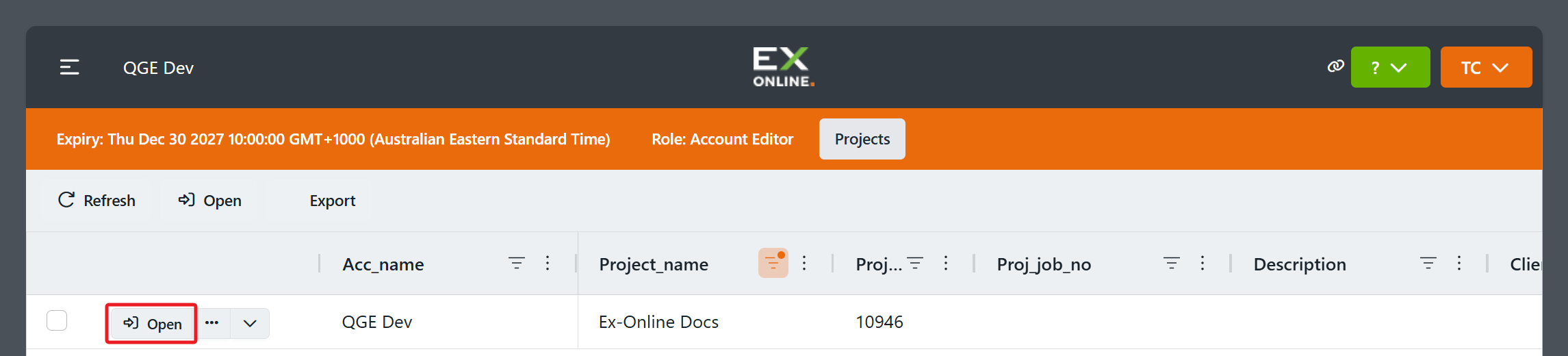This screenshot has width=1568, height=356.
Task: Open the TC user menu dropdown
Action: (x=1486, y=67)
